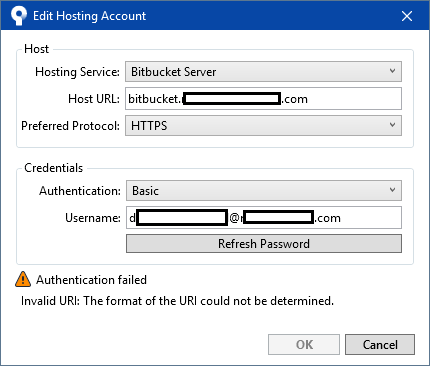
Task: Click the orange authentication warning icon
Action: coord(23,279)
